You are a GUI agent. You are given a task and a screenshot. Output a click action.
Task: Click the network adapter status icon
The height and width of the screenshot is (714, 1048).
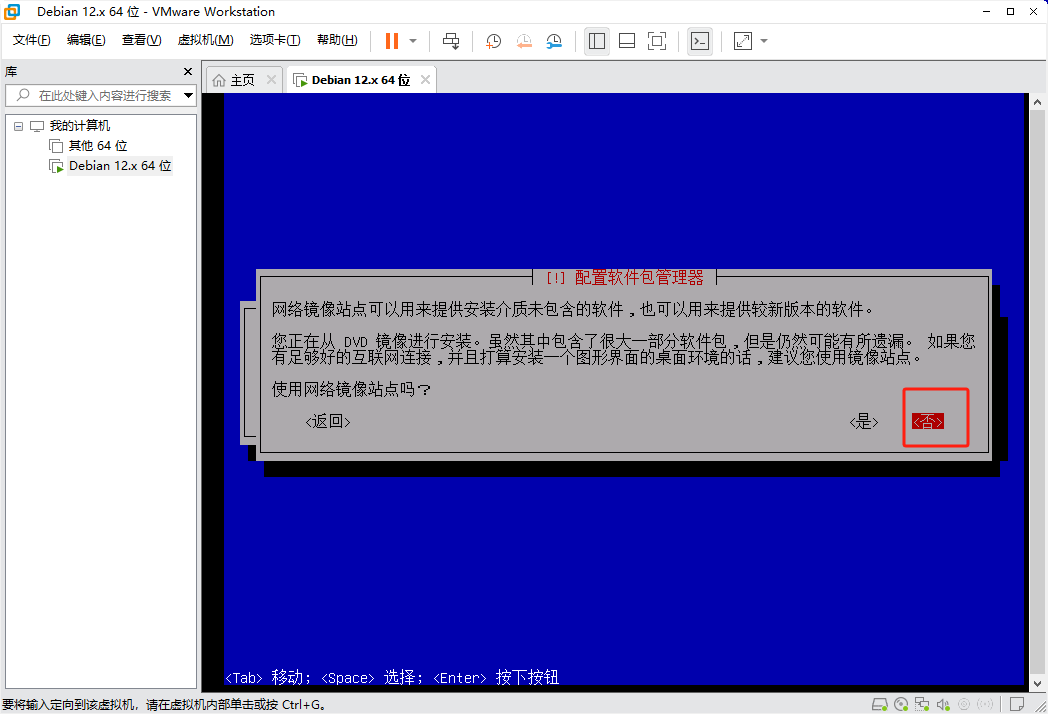(x=922, y=704)
